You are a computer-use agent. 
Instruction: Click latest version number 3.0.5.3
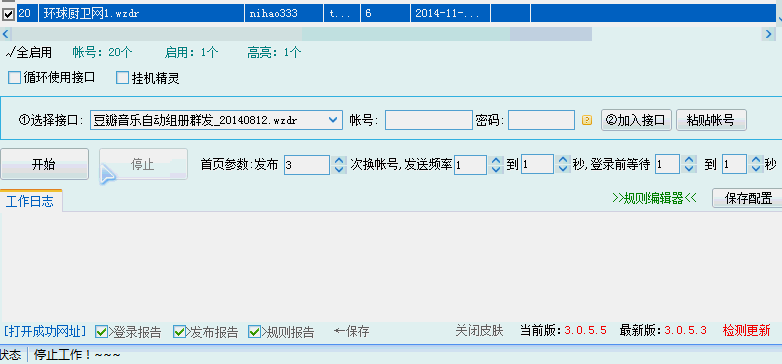[686, 331]
